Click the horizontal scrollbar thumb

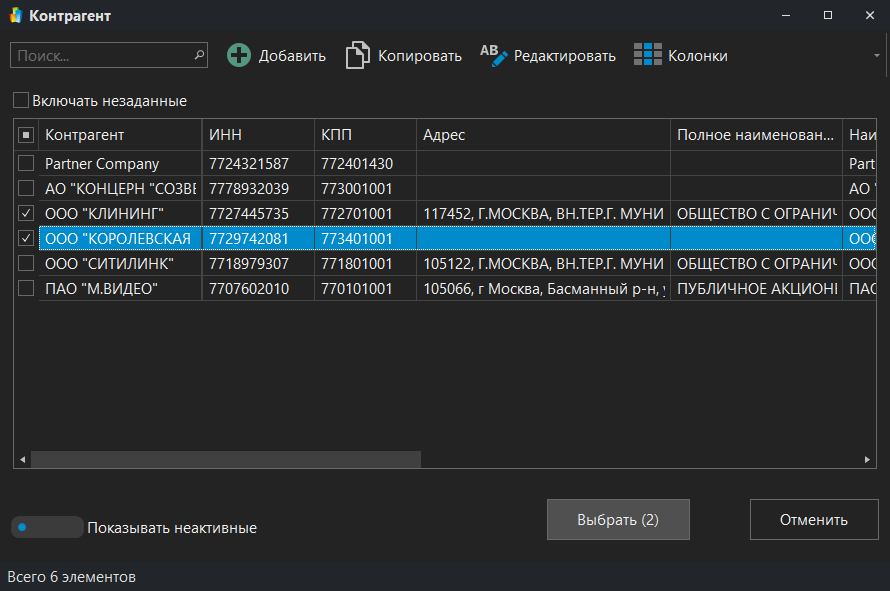click(225, 459)
